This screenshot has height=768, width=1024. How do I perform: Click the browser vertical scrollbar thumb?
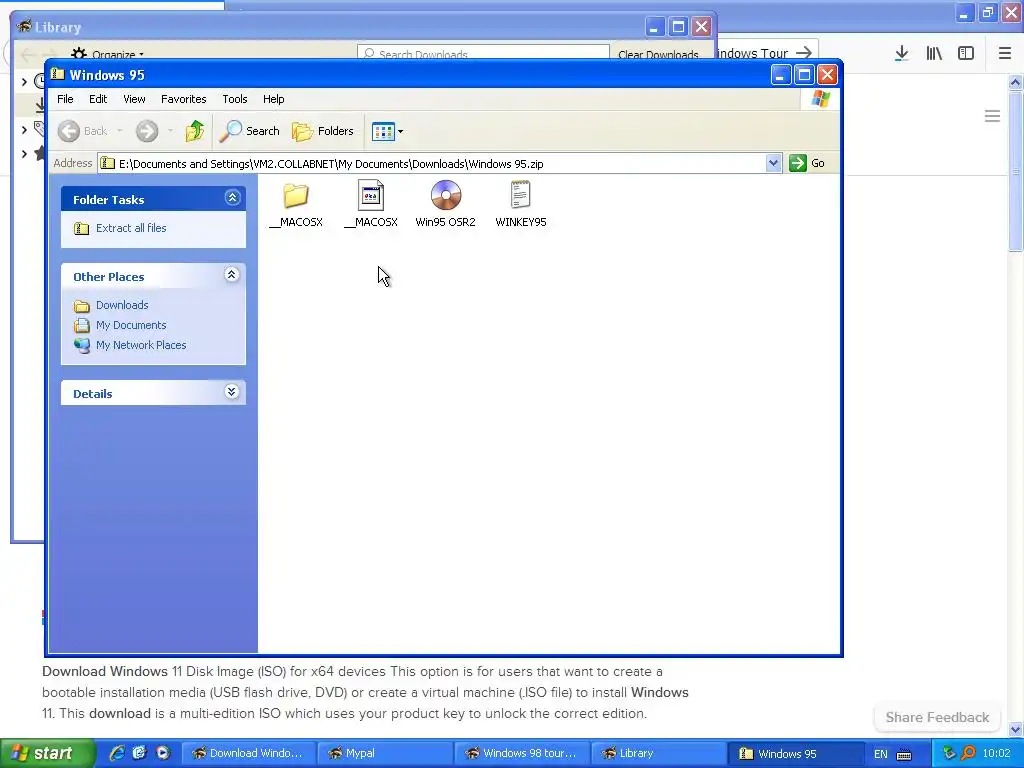1016,171
